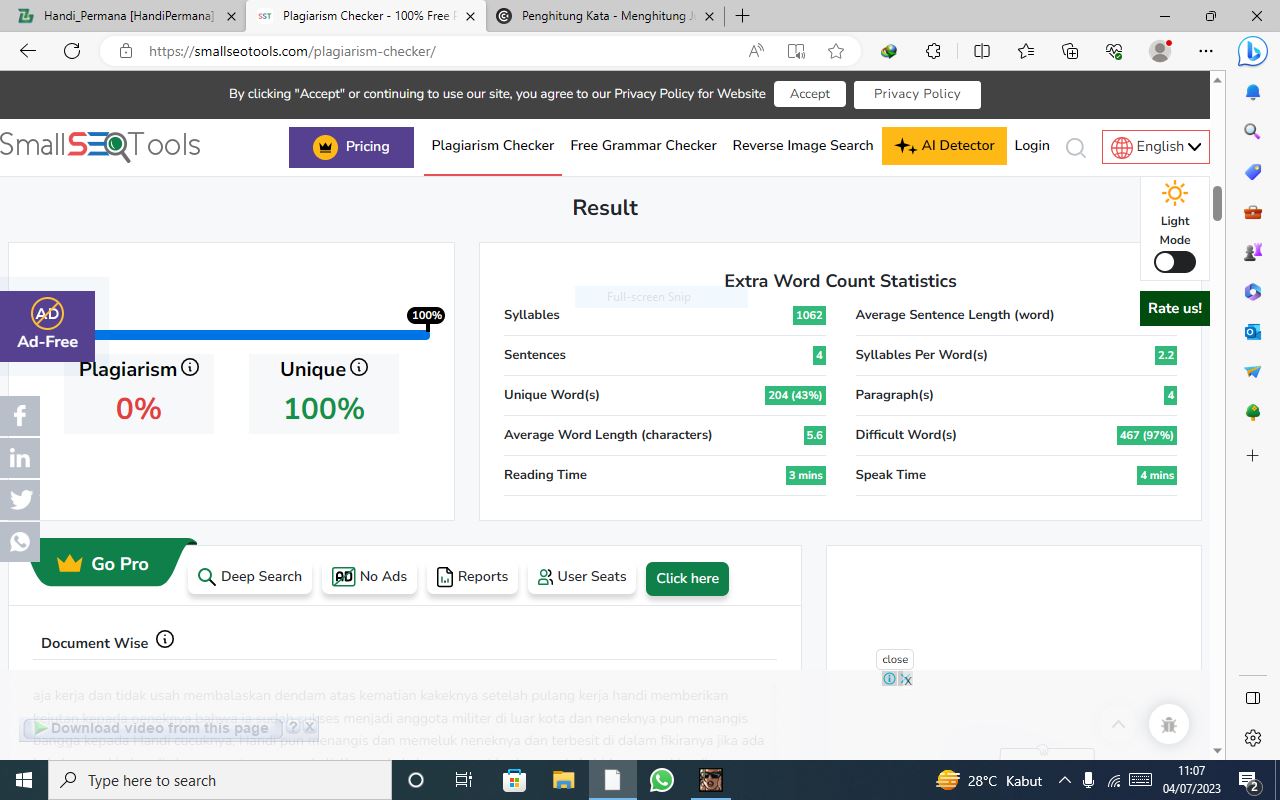The image size is (1280, 800).
Task: Click the Windows taskbar search box
Action: point(219,780)
